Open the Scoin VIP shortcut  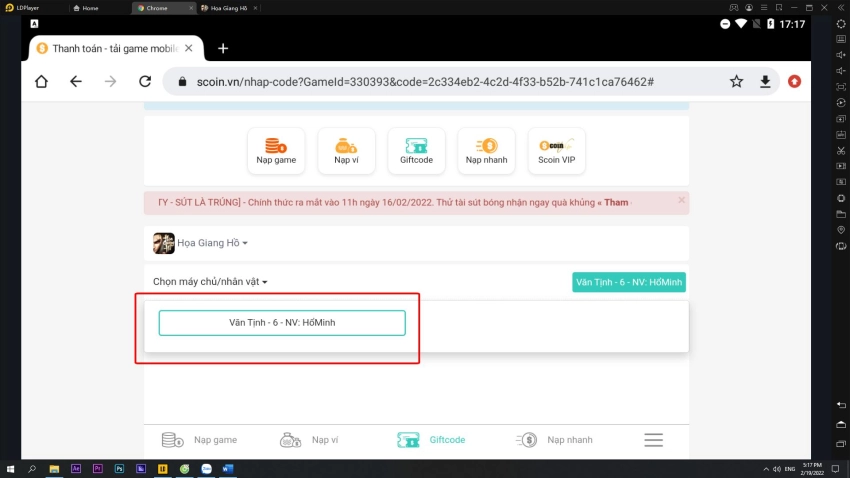pyautogui.click(x=557, y=151)
